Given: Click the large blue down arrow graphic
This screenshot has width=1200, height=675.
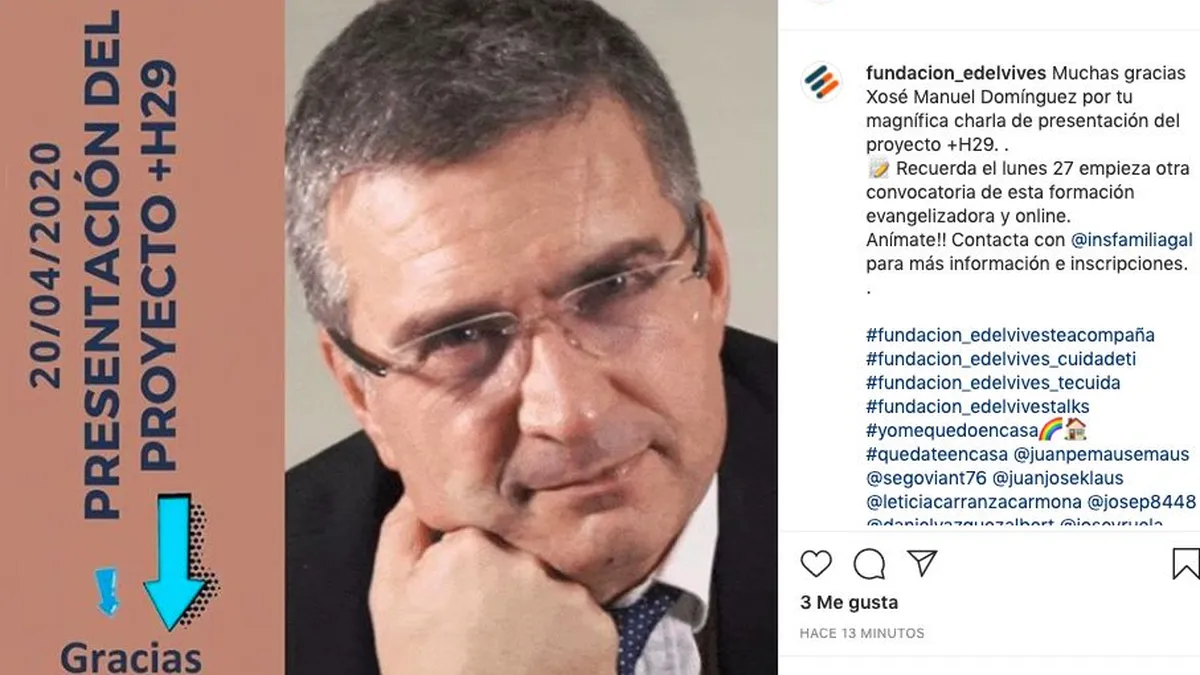Looking at the screenshot, I should pos(179,562).
